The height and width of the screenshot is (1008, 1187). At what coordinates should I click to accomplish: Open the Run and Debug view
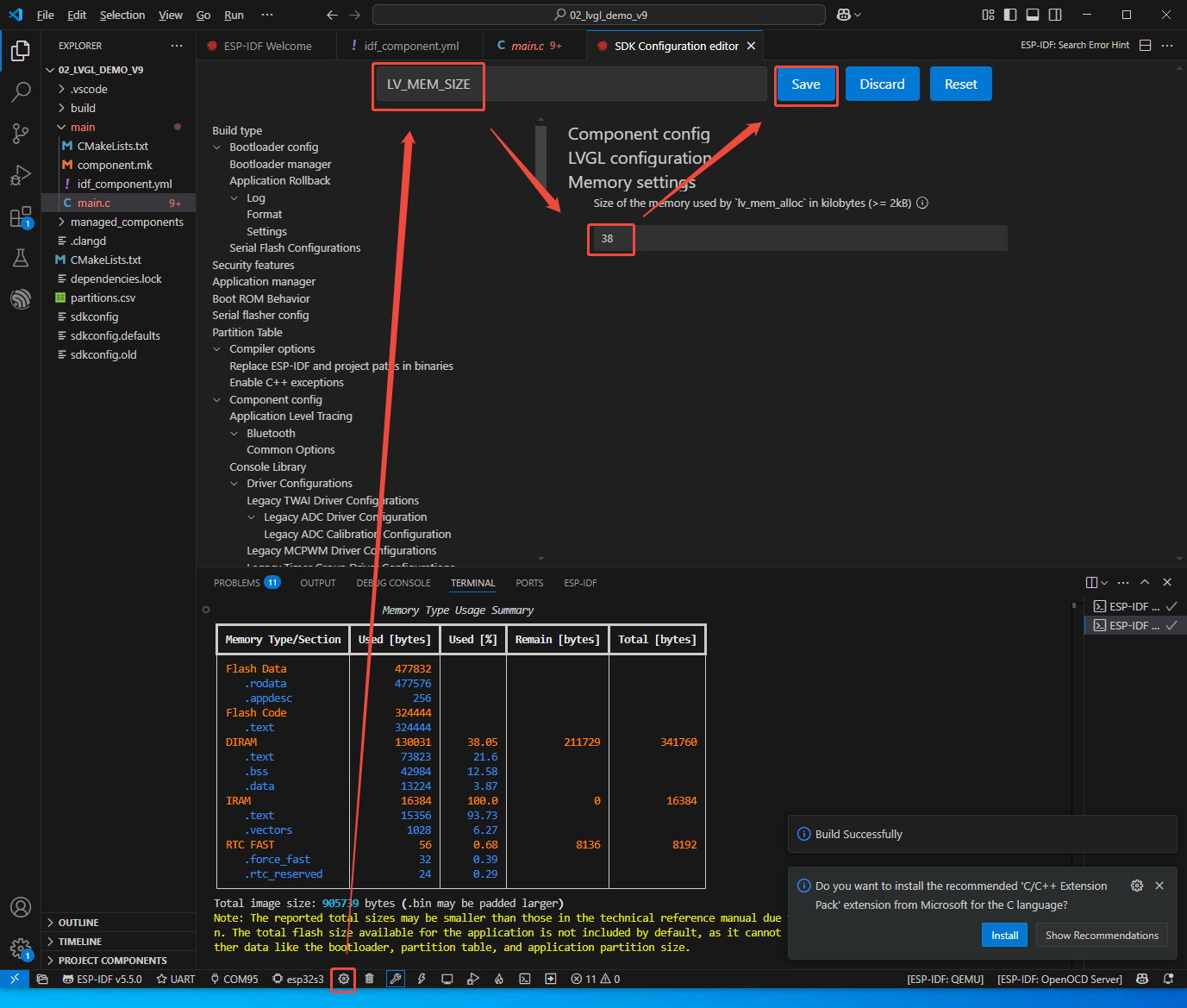[x=21, y=175]
